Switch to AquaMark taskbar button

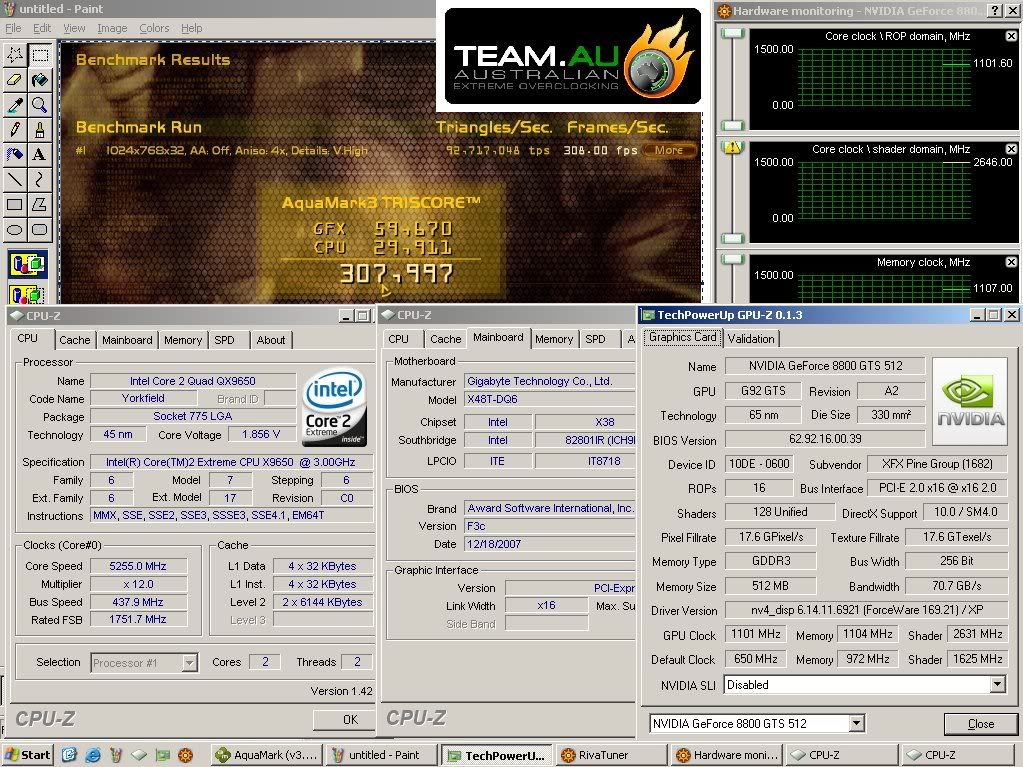(x=267, y=755)
